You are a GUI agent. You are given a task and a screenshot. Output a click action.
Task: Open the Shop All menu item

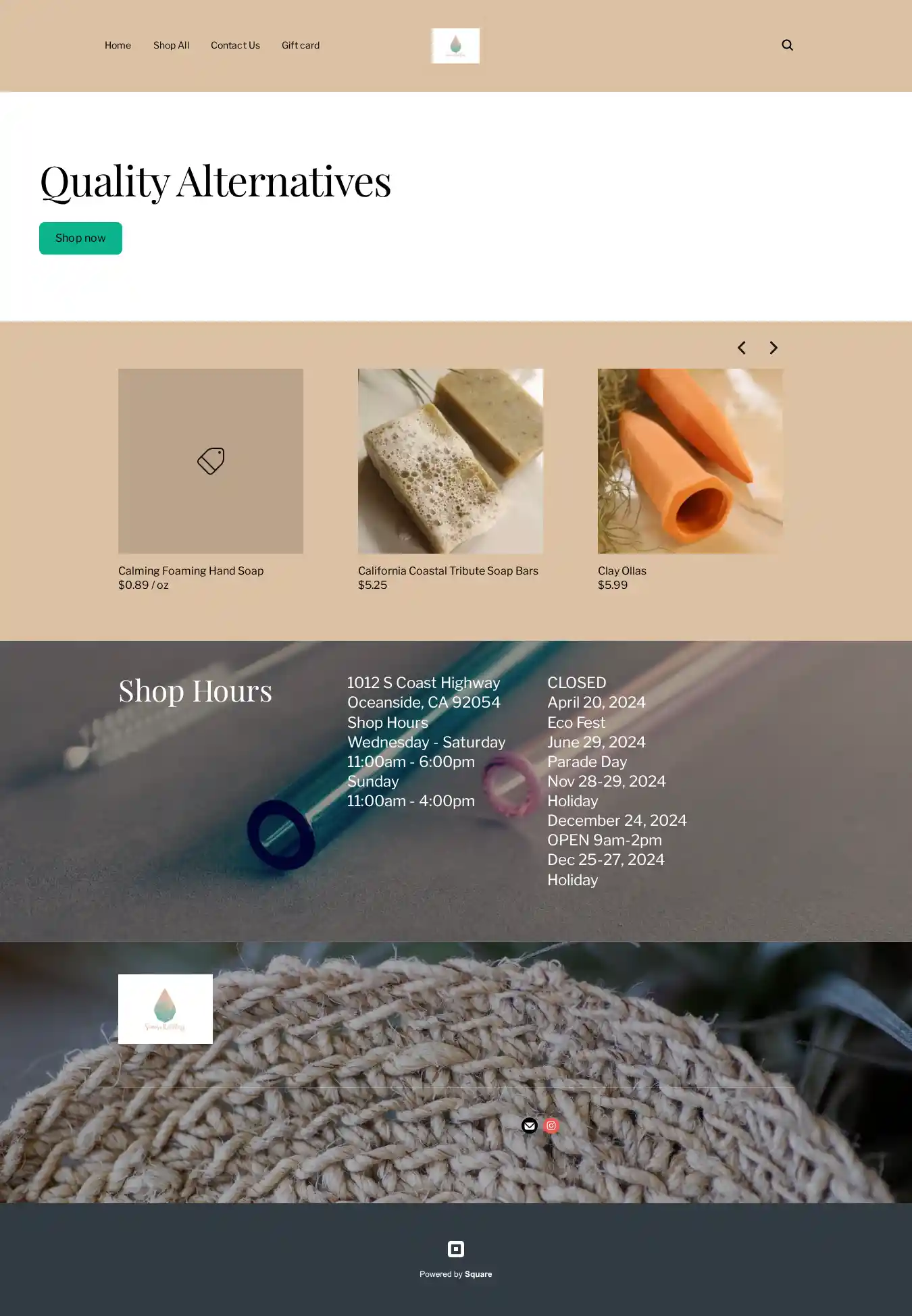point(171,45)
